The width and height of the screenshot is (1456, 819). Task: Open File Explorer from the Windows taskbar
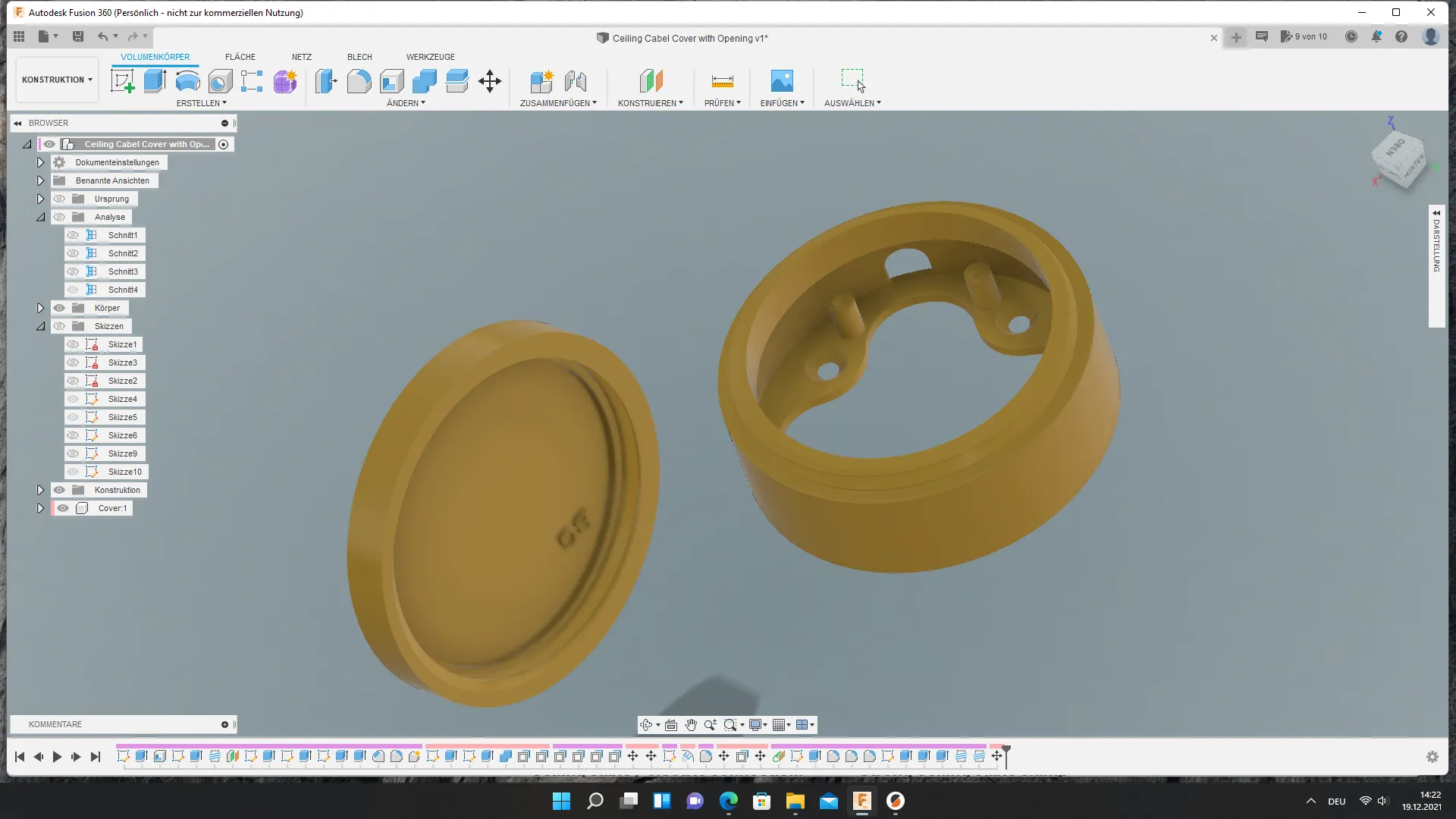point(795,801)
